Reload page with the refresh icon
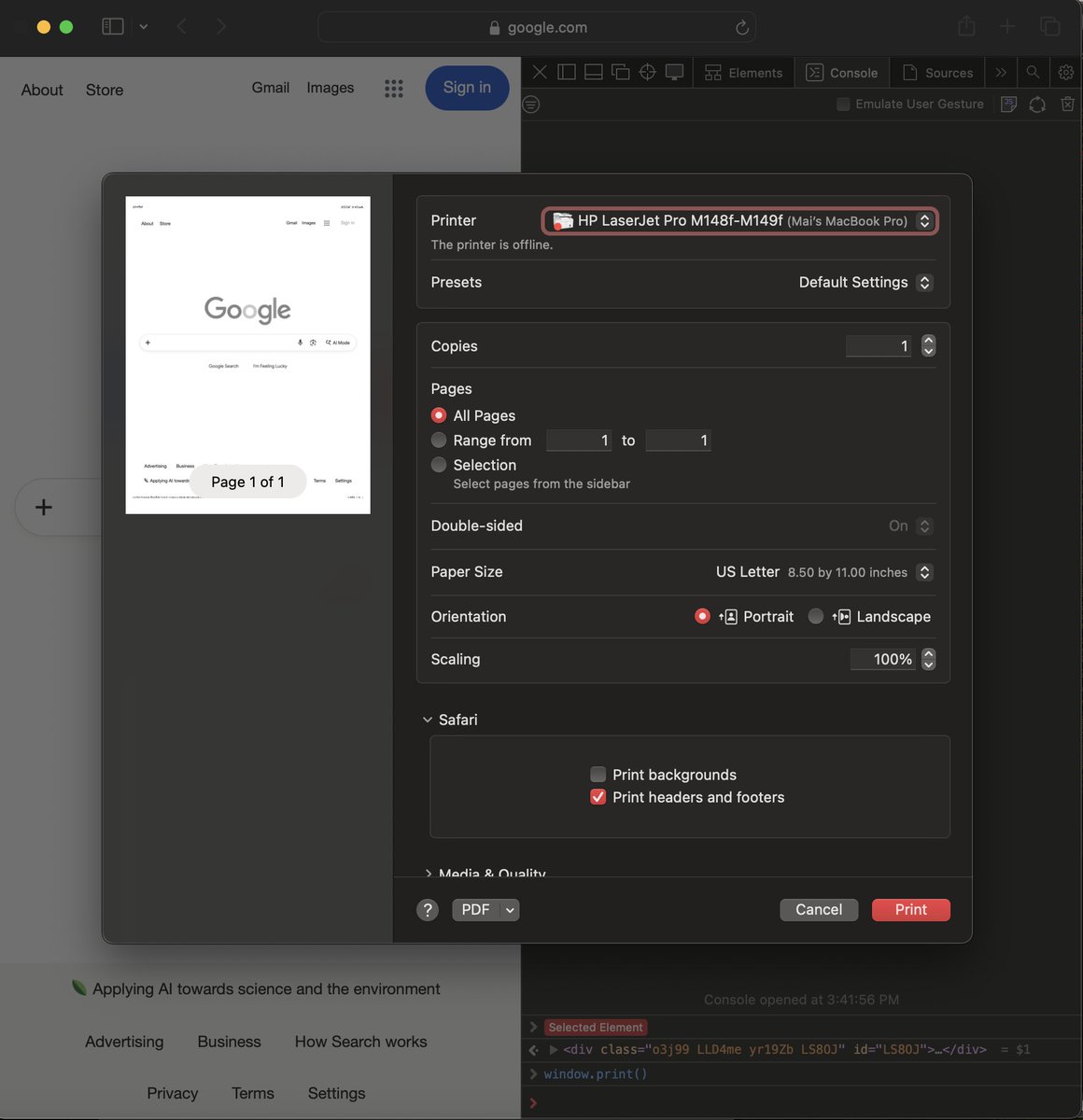The width and height of the screenshot is (1083, 1120). click(742, 28)
